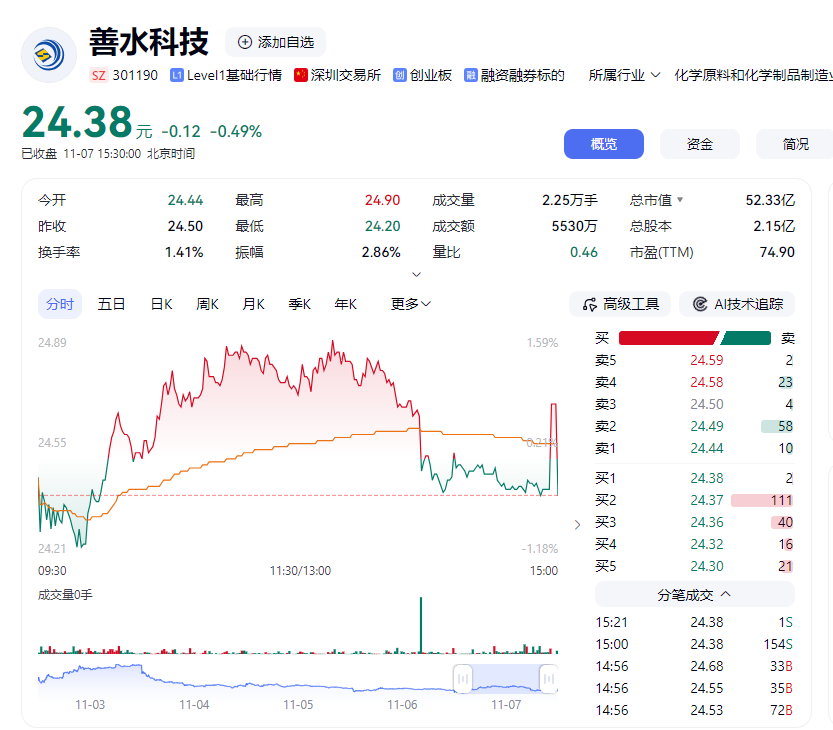Click the 善水科技 company logo
The width and height of the screenshot is (833, 730).
point(49,55)
